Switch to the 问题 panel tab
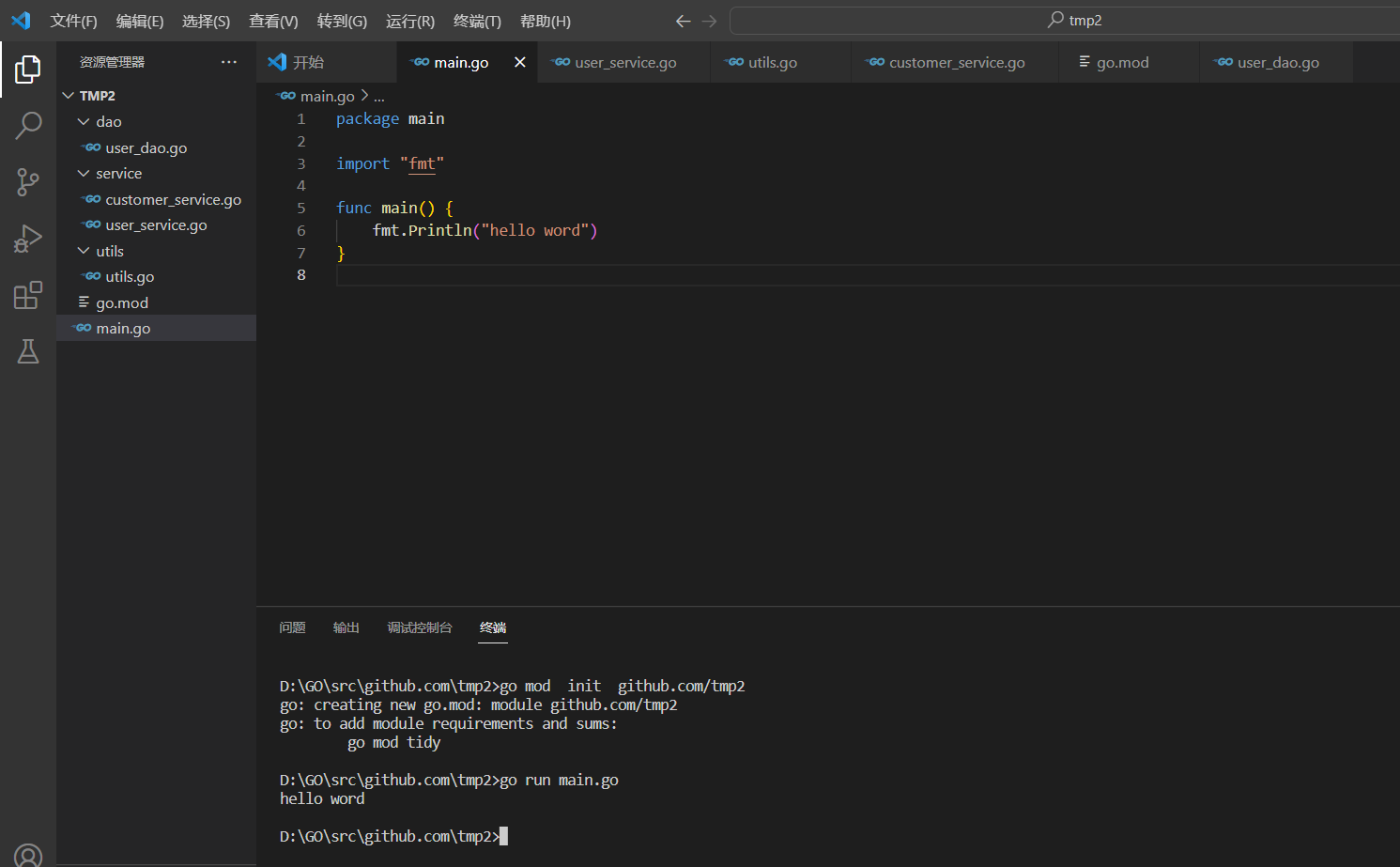The width and height of the screenshot is (1400, 867). [292, 627]
